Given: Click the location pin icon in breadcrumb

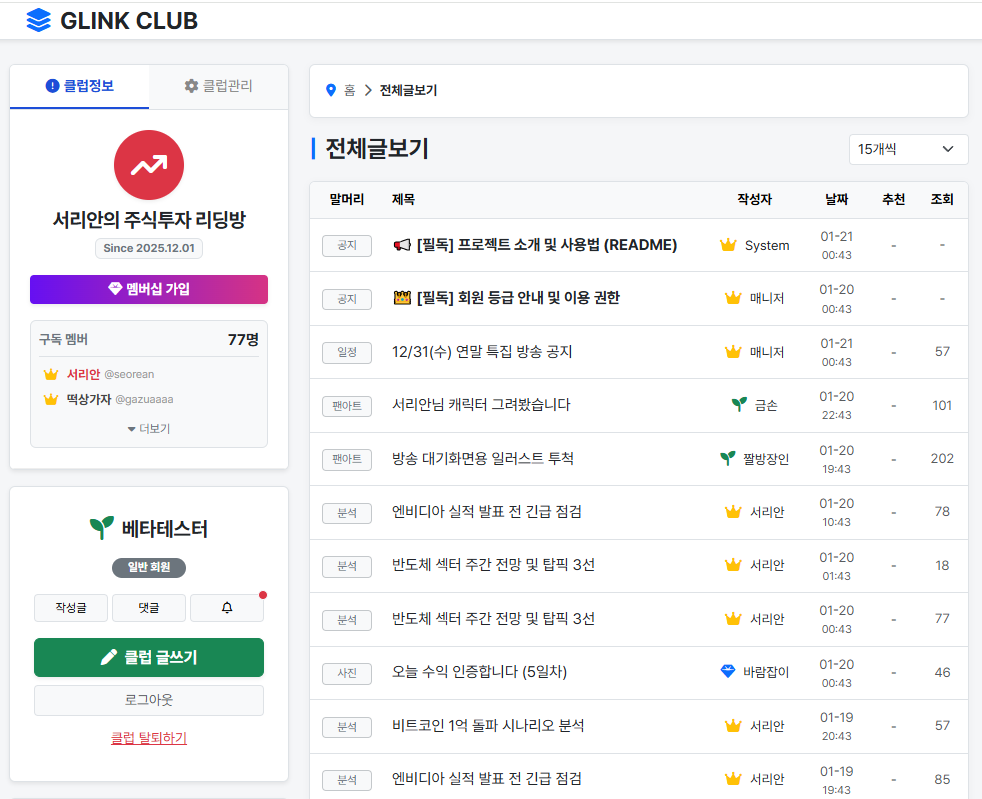Looking at the screenshot, I should [331, 90].
